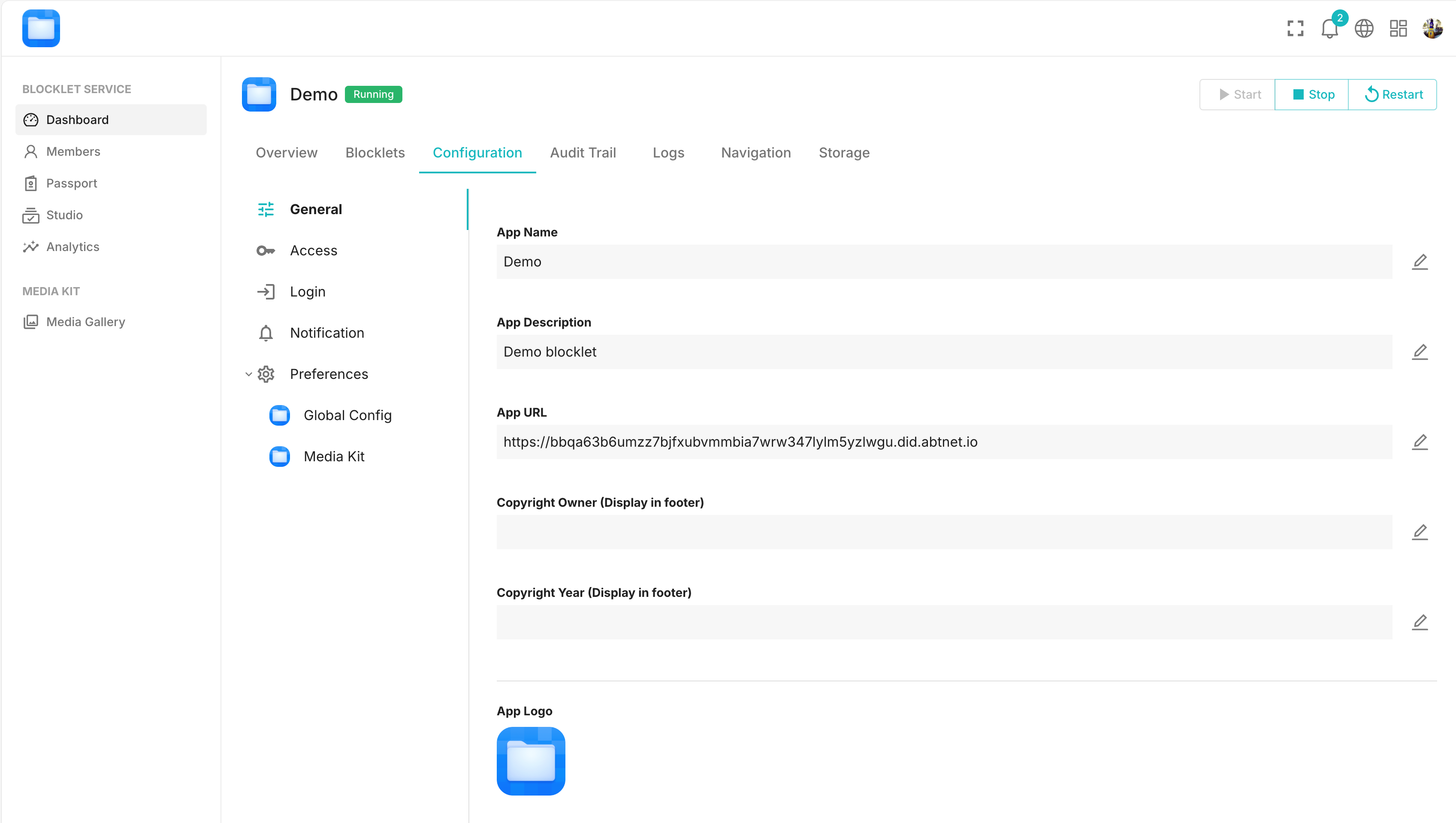
Task: Click the fullscreen toggle icon
Action: click(1295, 28)
